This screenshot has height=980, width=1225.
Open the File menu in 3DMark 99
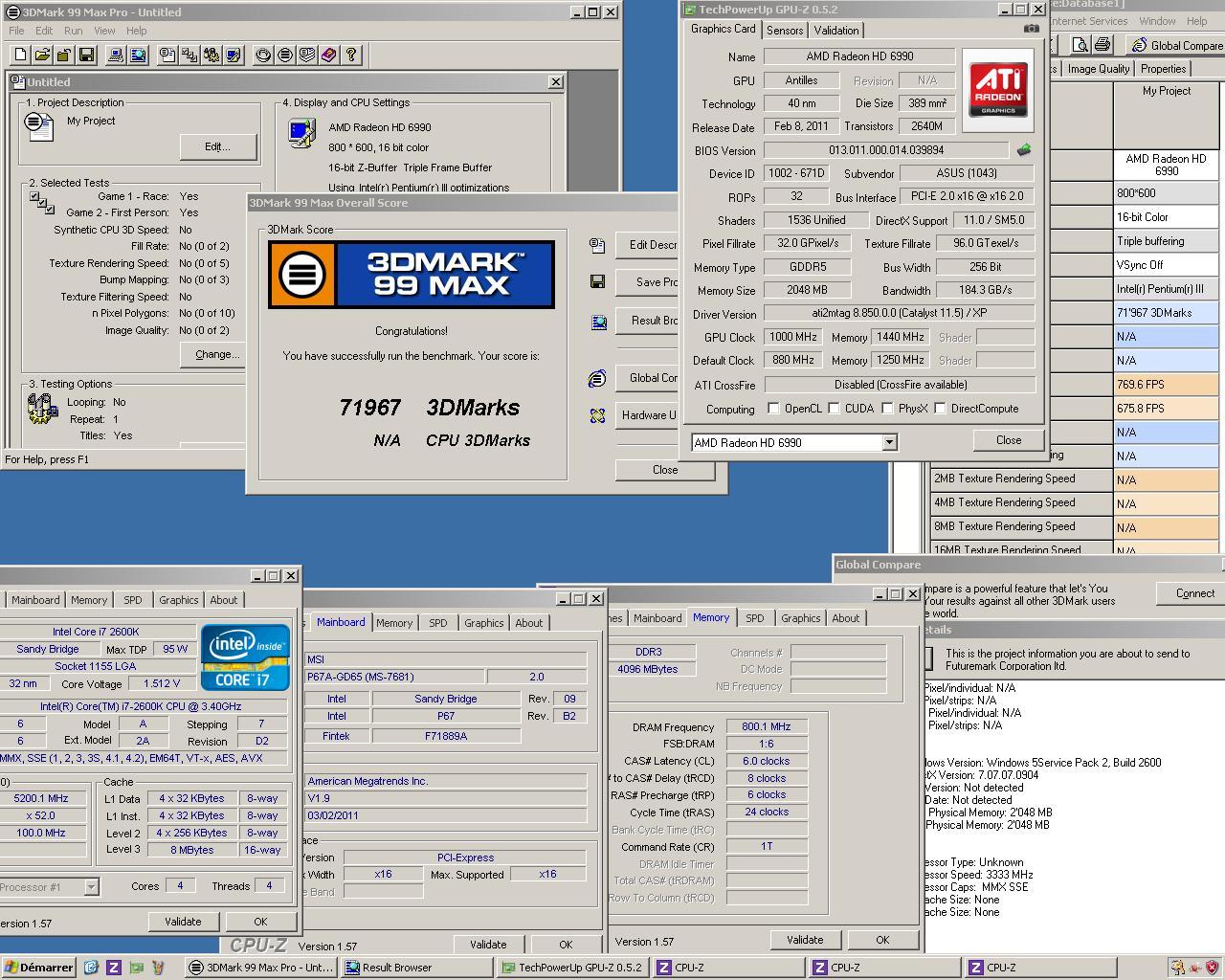[x=16, y=31]
